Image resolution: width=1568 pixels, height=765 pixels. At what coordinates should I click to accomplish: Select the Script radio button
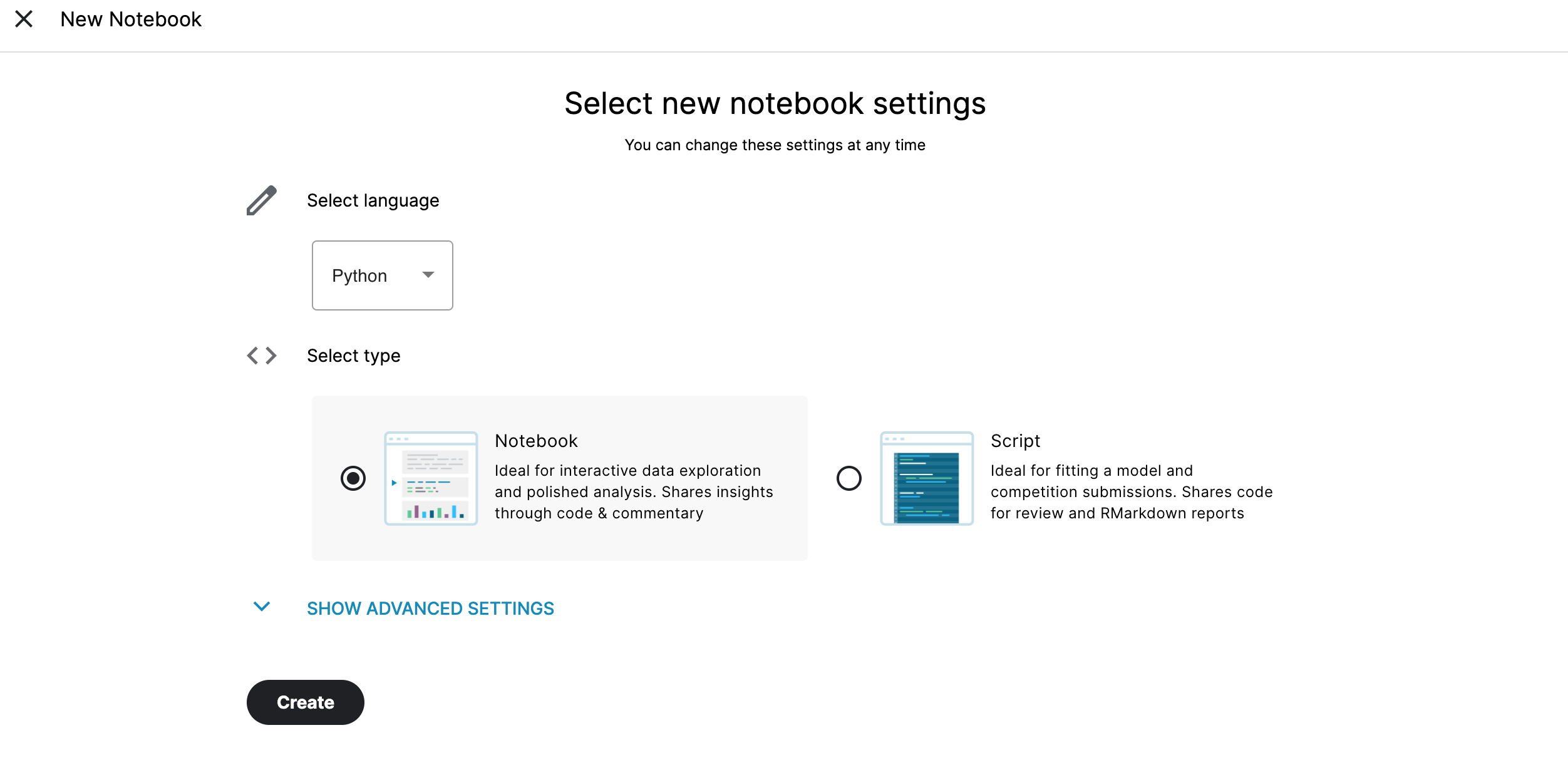849,478
